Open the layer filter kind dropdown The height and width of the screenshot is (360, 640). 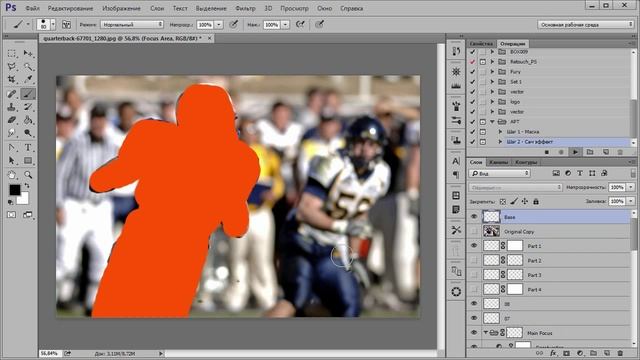tap(500, 173)
